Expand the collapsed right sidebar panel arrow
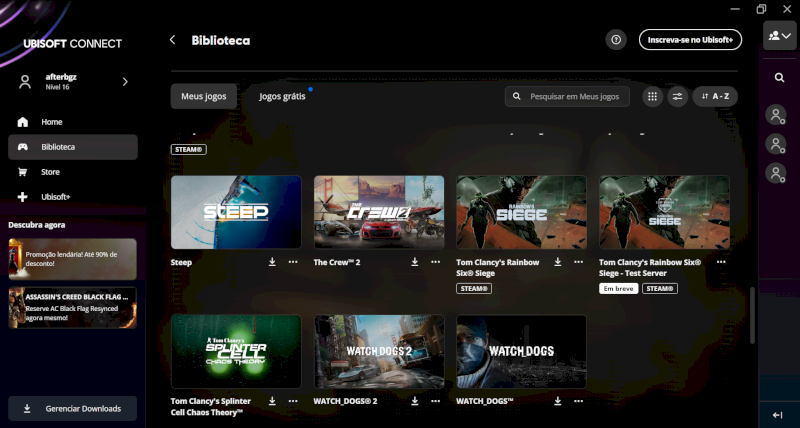This screenshot has height=428, width=800. click(x=778, y=414)
